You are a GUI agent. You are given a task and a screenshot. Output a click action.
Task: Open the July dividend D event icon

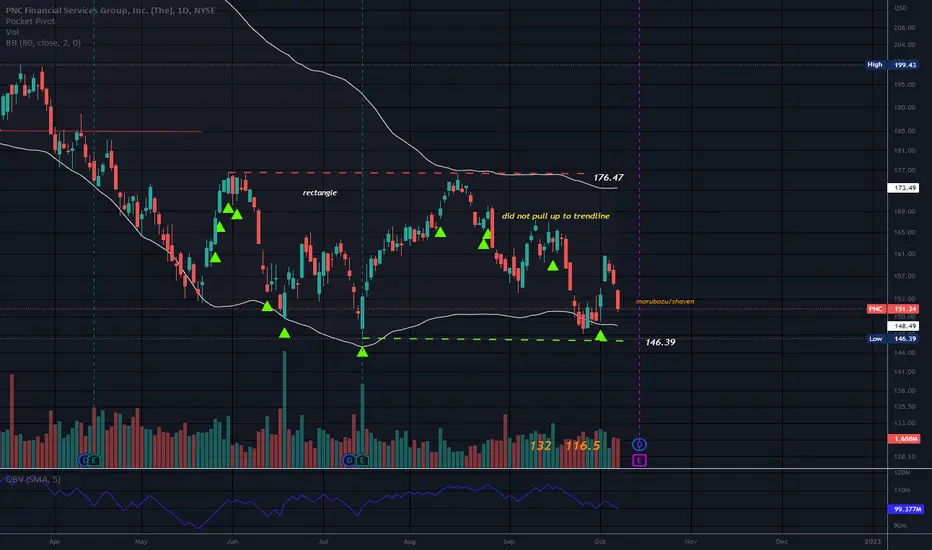point(350,460)
